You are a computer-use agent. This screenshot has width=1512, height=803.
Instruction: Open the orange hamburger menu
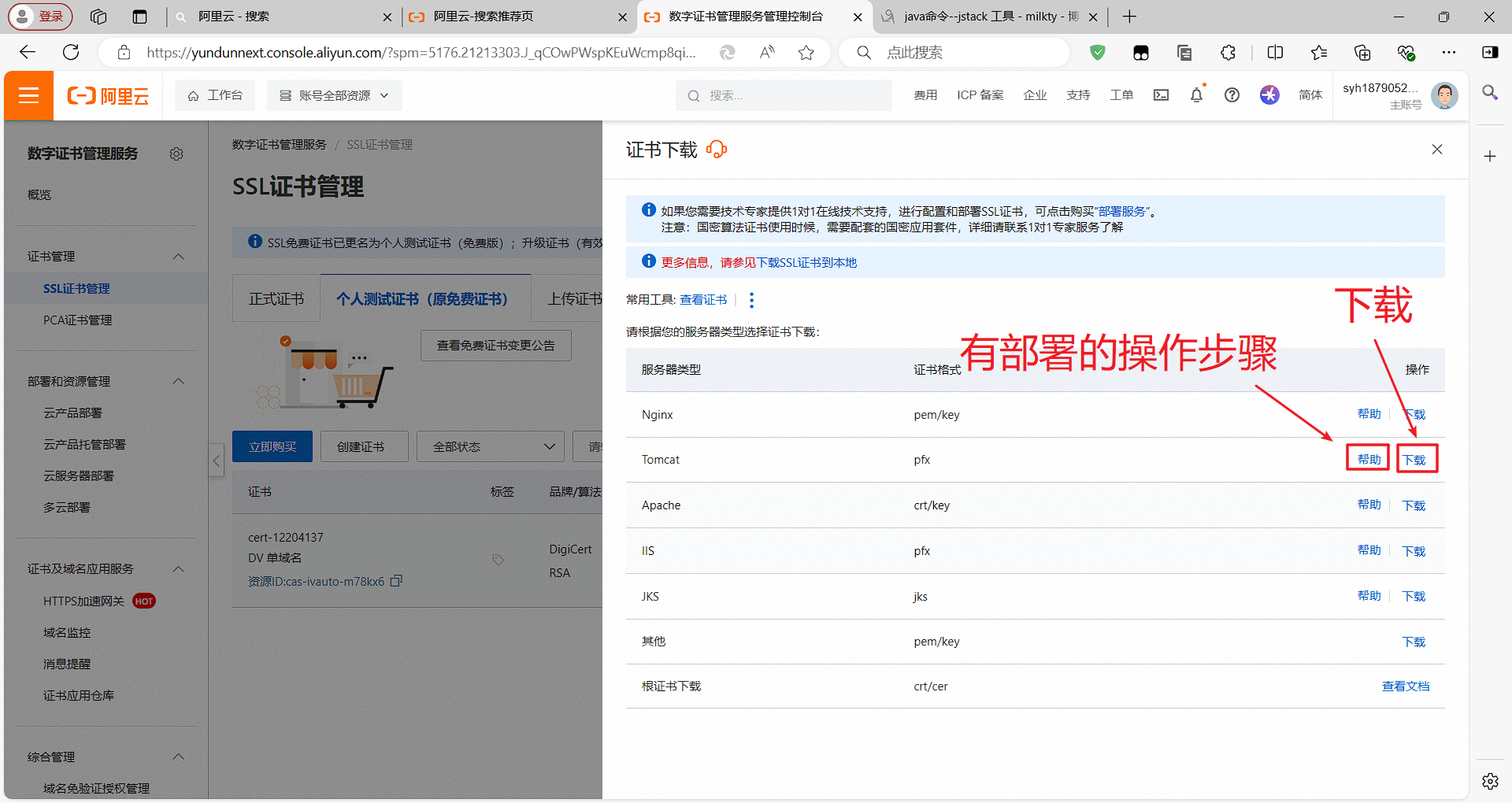click(28, 95)
